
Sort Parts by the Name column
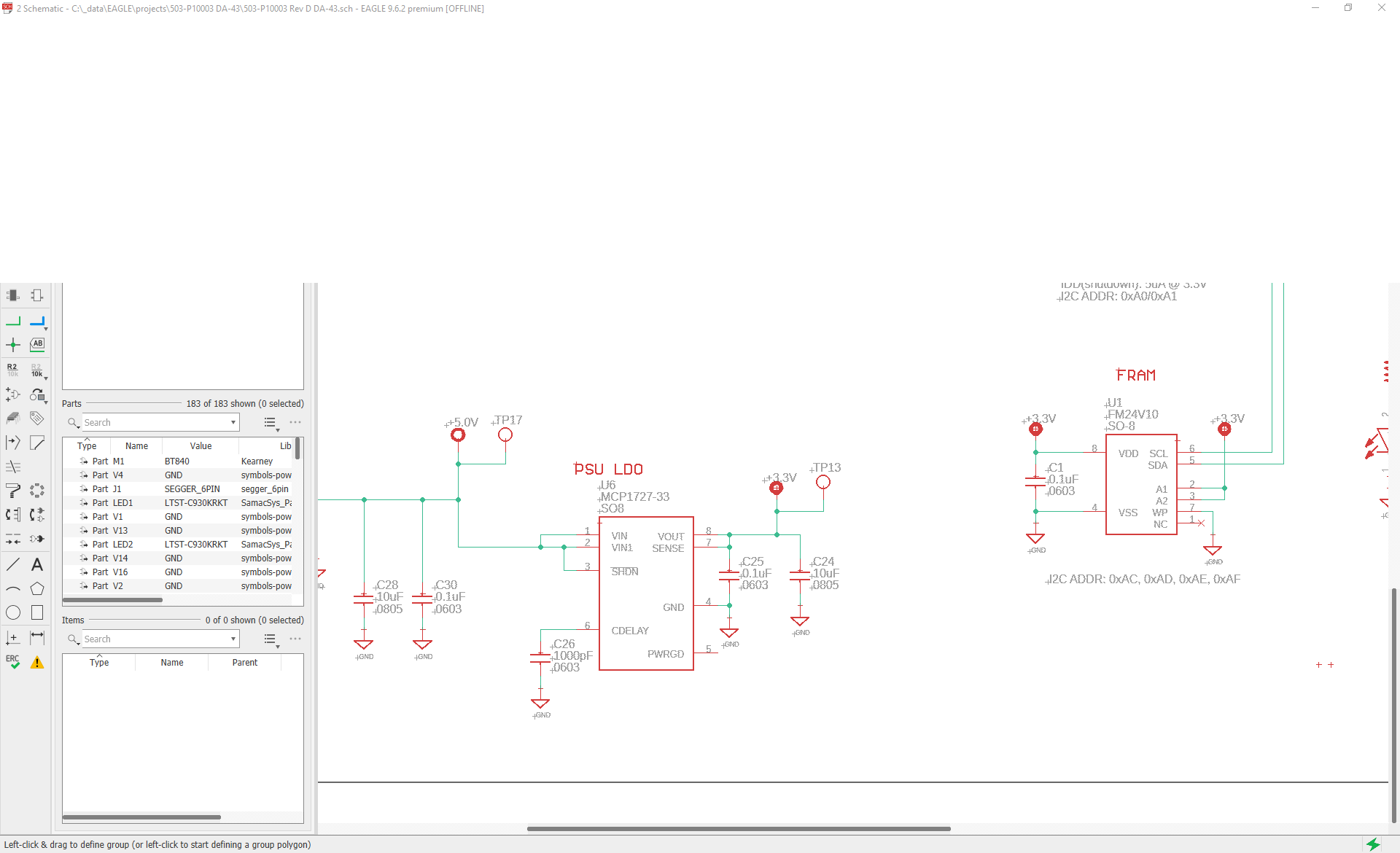coord(136,445)
